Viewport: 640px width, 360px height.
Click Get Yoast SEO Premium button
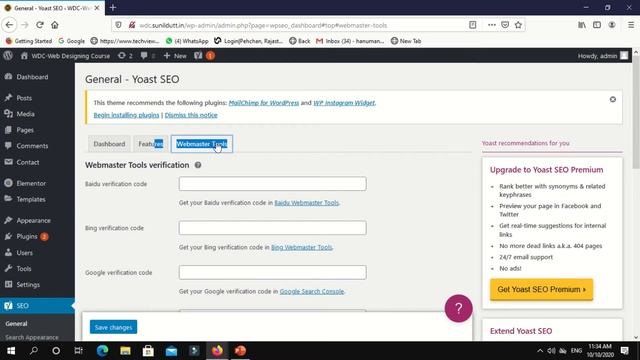tap(542, 289)
